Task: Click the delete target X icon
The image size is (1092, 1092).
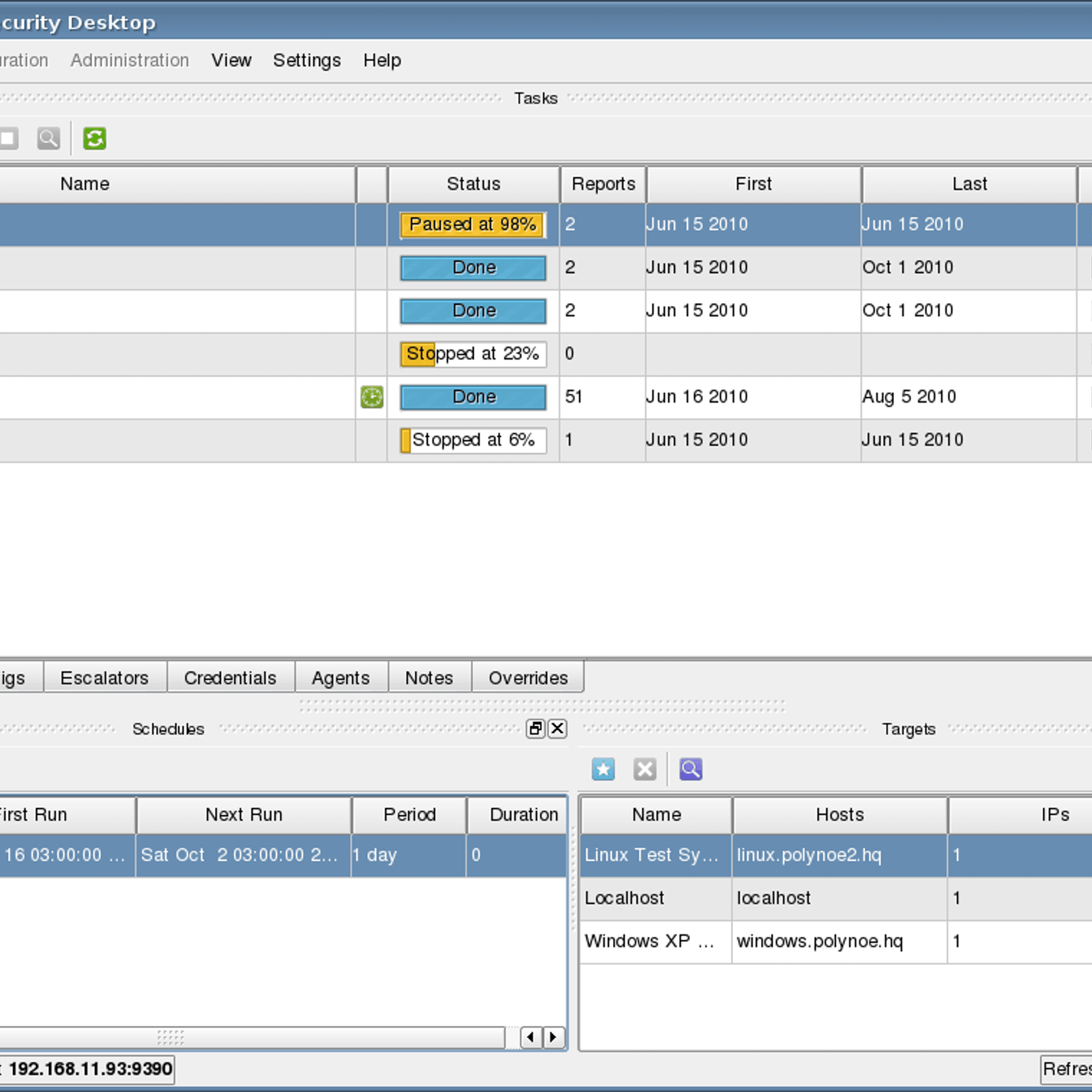Action: tap(644, 769)
